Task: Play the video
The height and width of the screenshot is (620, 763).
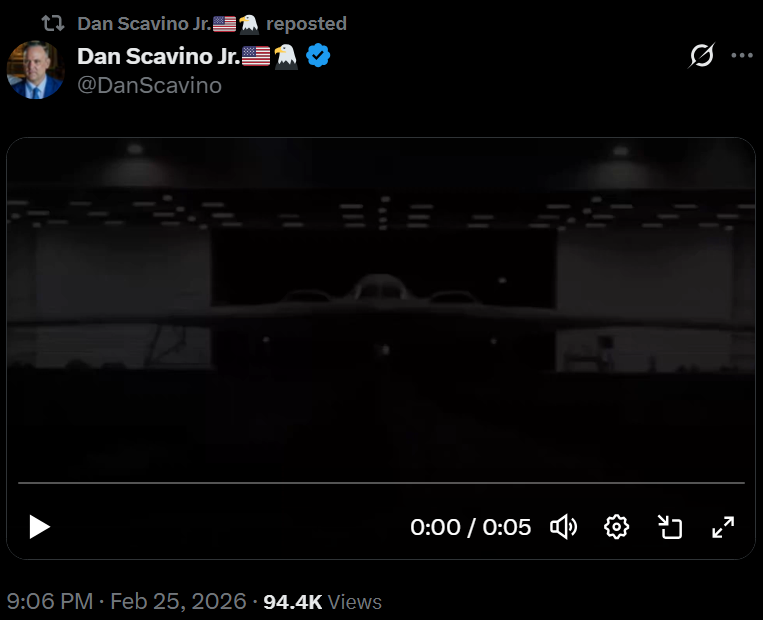Action: (39, 527)
